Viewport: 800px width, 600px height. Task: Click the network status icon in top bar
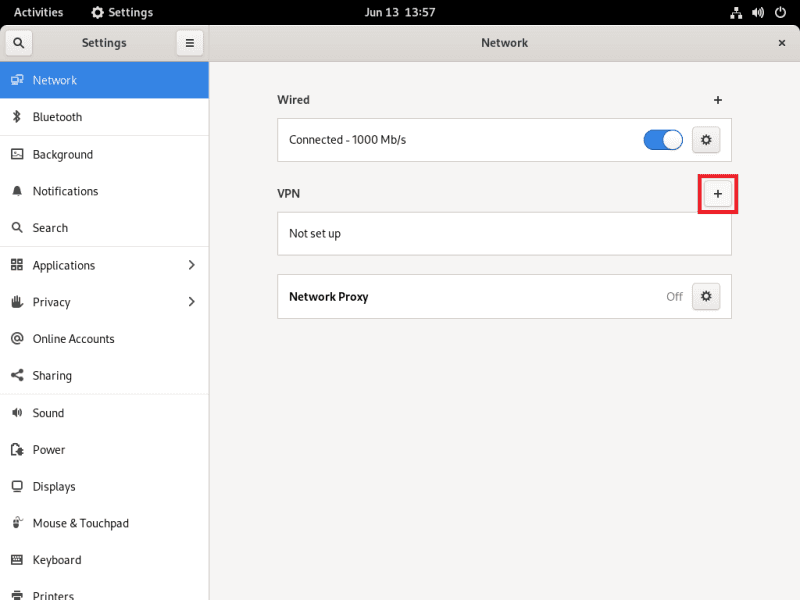coord(735,13)
